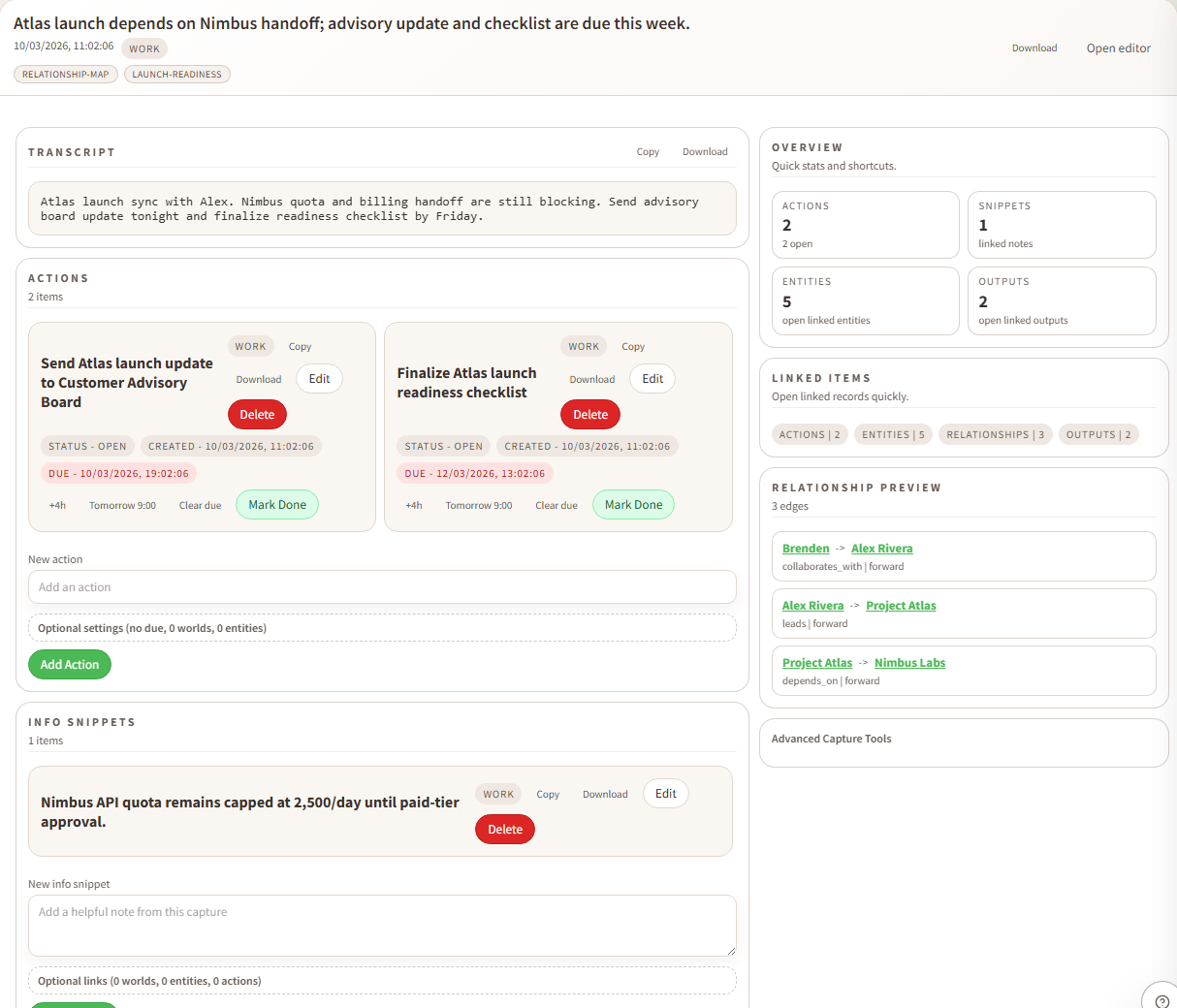Postpone the readiness checklist action by +4h
Viewport: 1177px width, 1008px height.
pos(414,504)
